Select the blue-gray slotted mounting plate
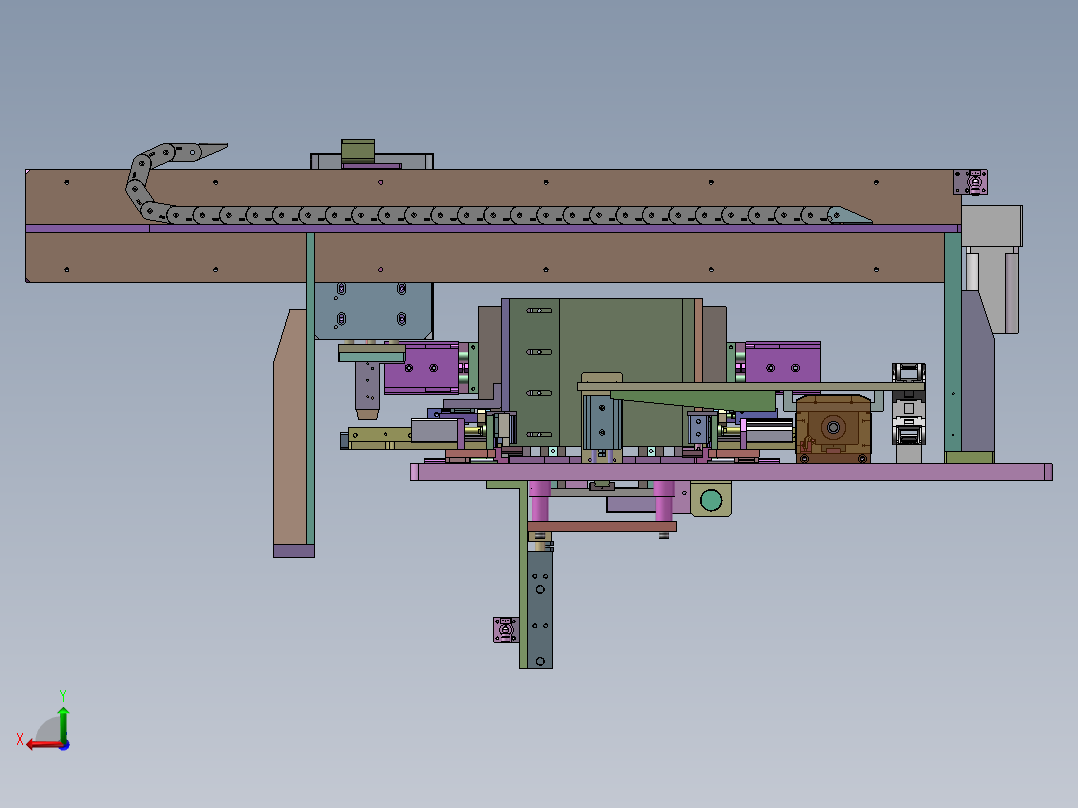 coord(373,311)
